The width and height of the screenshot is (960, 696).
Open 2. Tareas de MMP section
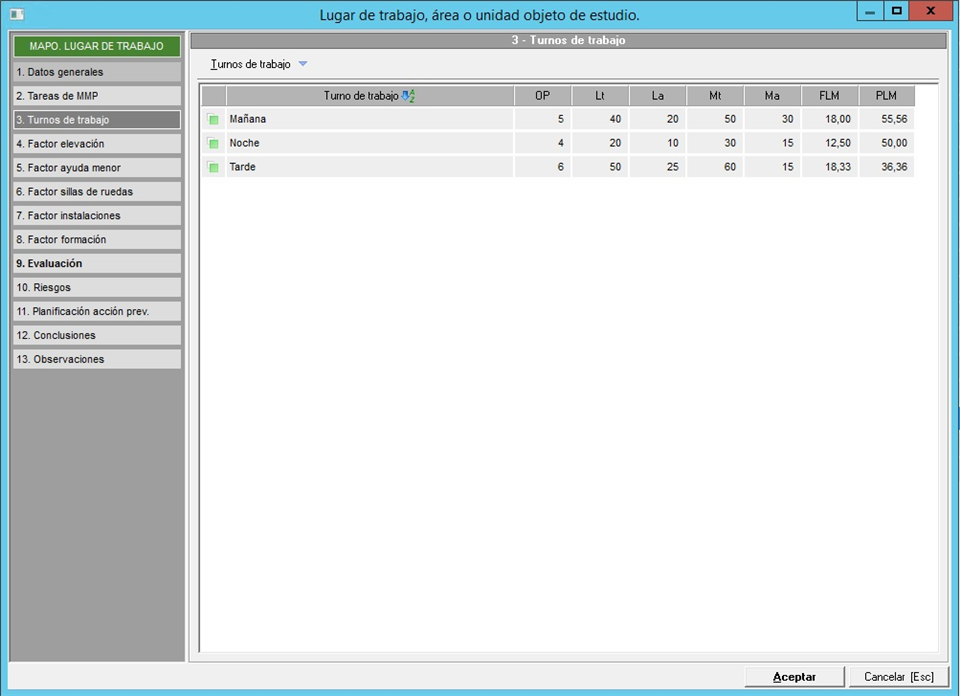[97, 96]
